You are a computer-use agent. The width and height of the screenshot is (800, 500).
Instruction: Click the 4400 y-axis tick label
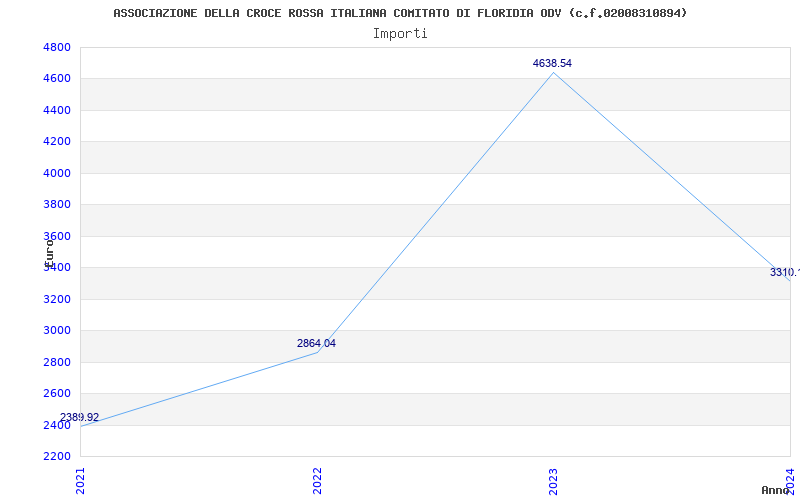57,110
